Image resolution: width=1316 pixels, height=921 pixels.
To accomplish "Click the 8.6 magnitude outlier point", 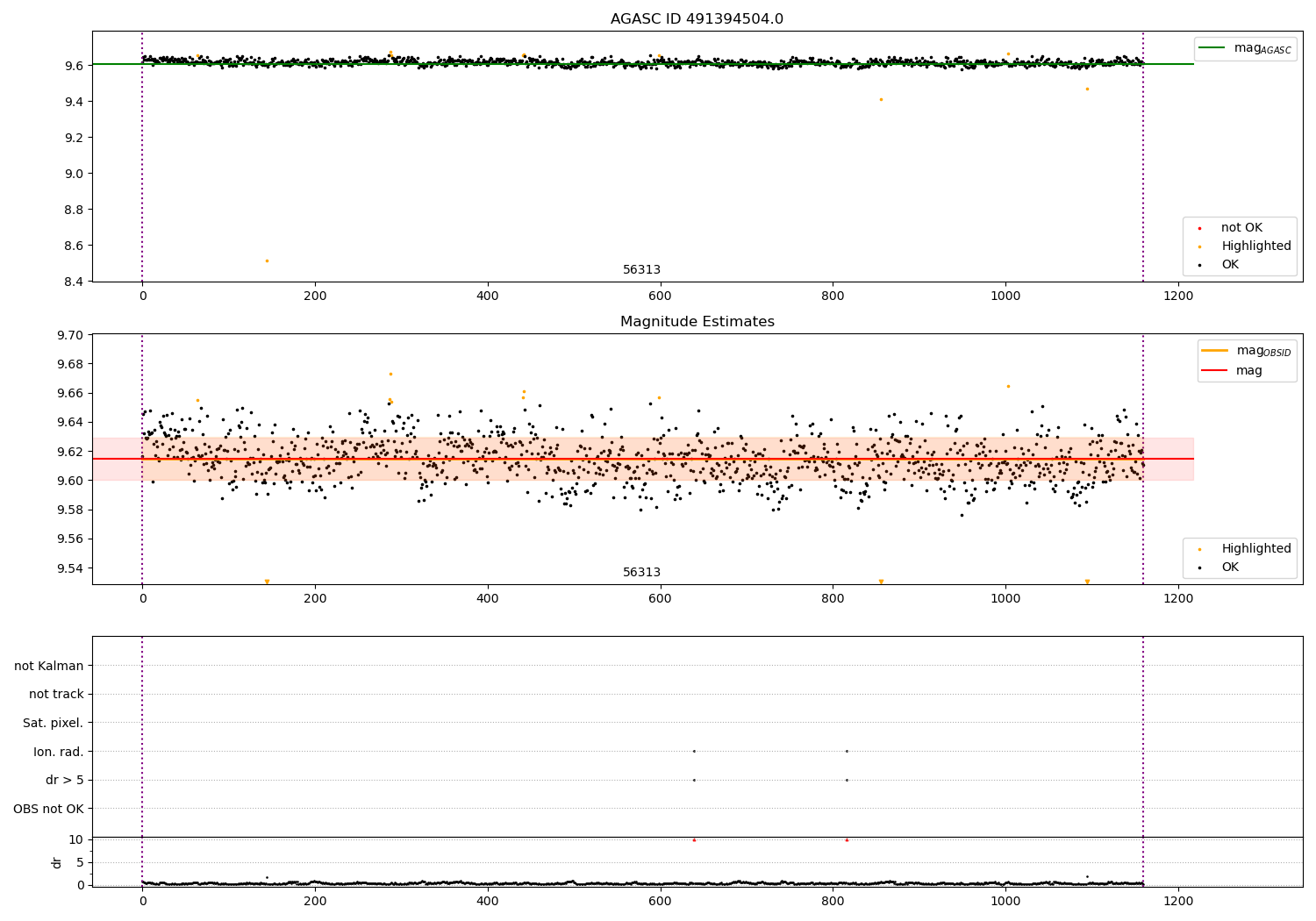I will coord(267,261).
